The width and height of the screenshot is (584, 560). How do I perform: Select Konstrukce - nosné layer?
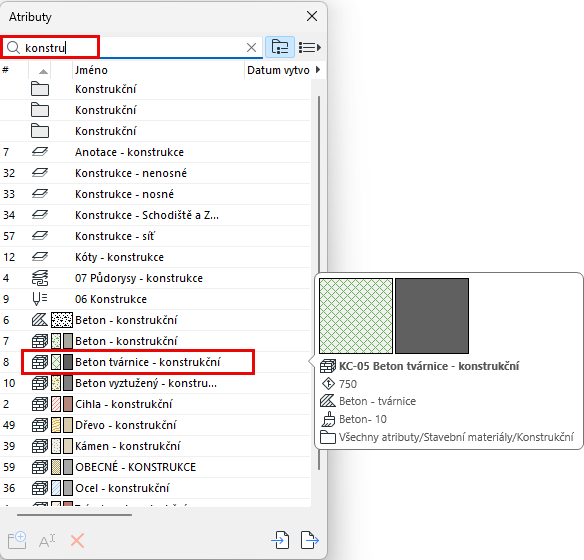(x=155, y=194)
